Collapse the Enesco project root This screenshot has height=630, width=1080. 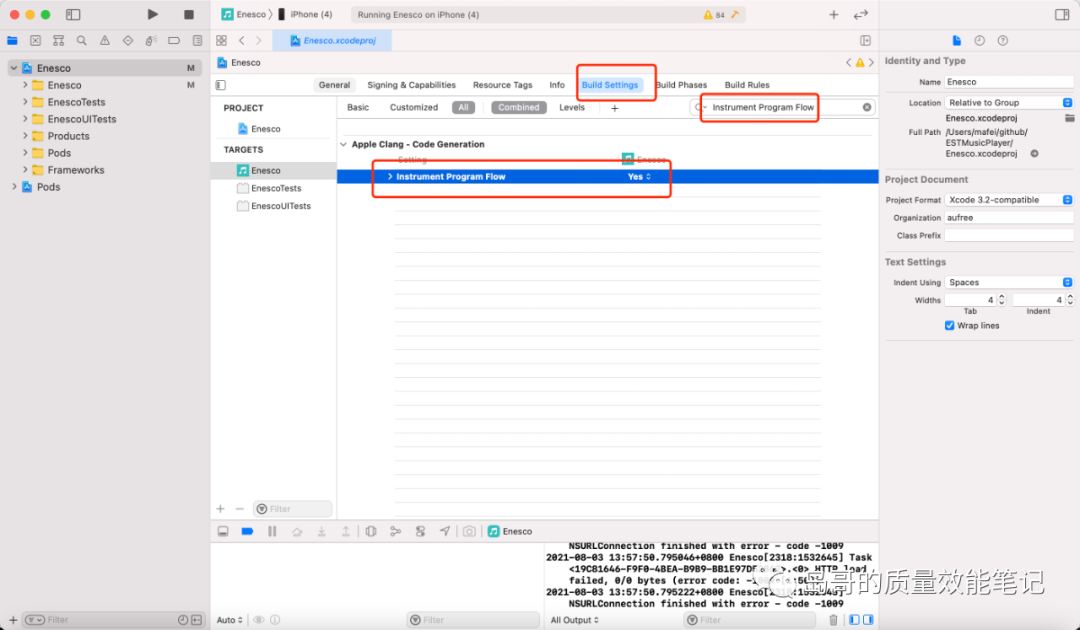point(14,68)
